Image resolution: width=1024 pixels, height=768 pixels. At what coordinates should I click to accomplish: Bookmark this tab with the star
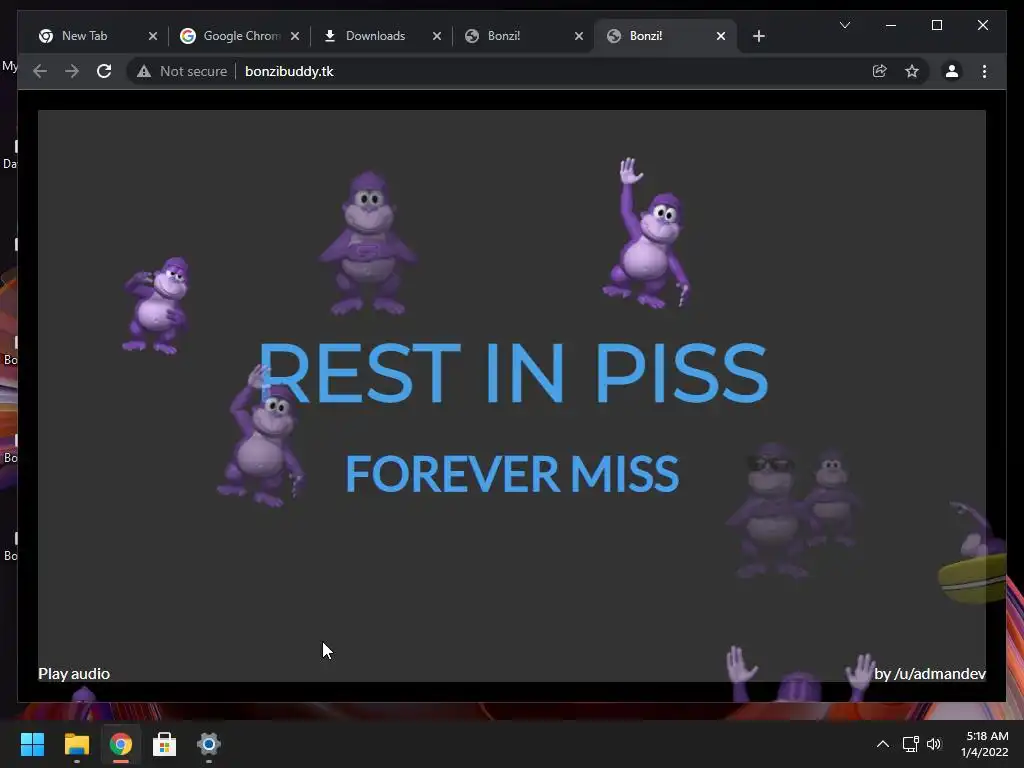click(912, 71)
